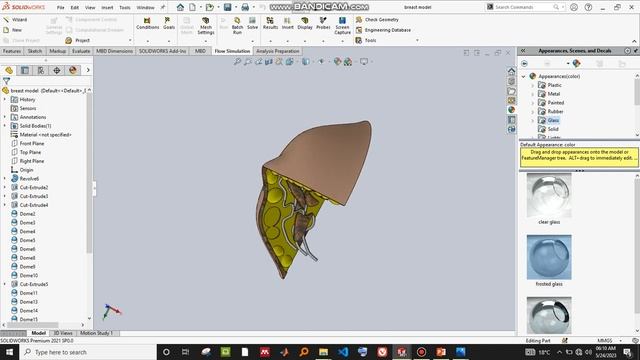Open SOLIDWORKS Resources in the task pane

511,71
